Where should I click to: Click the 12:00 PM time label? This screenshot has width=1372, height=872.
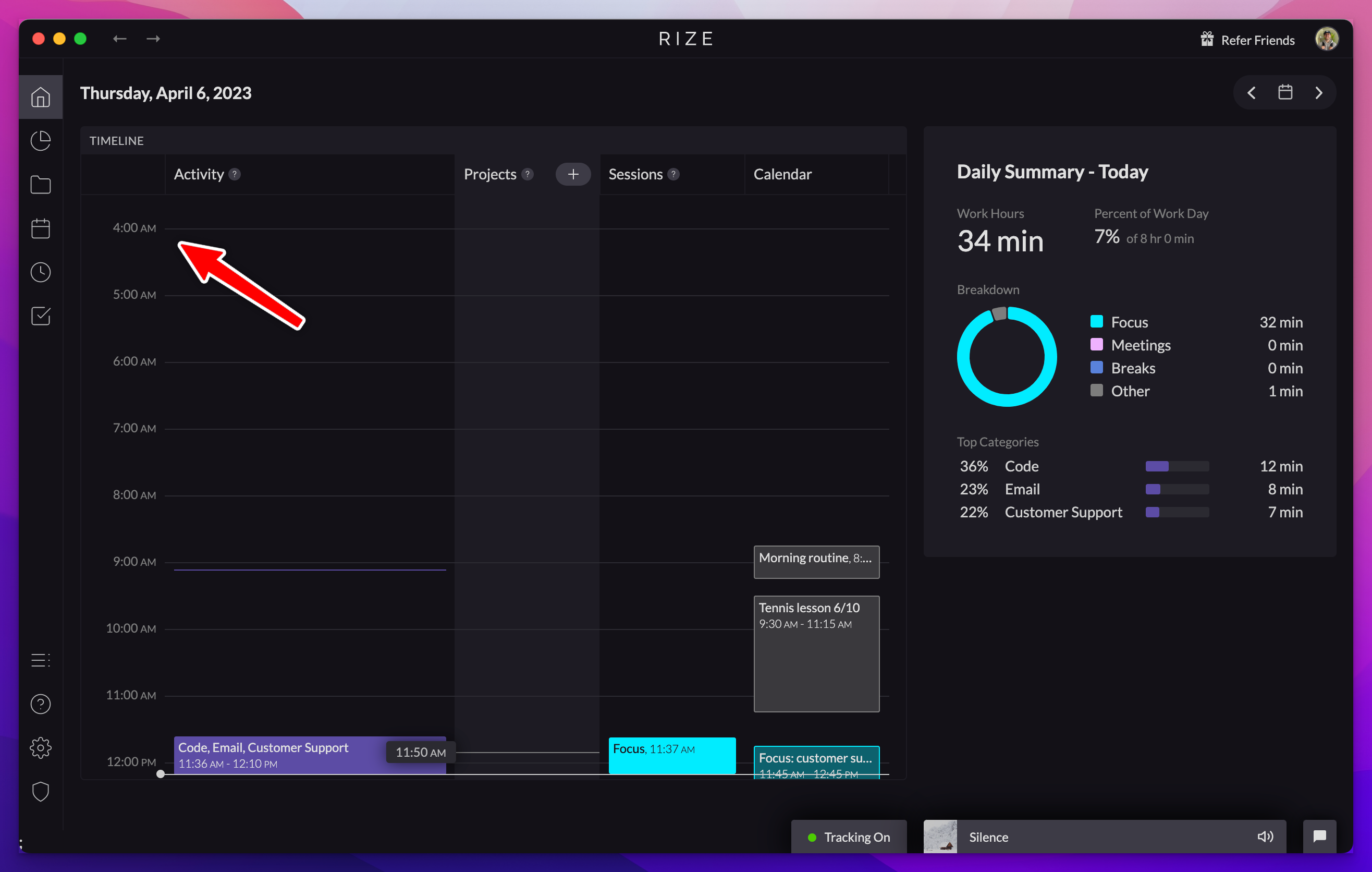131,762
